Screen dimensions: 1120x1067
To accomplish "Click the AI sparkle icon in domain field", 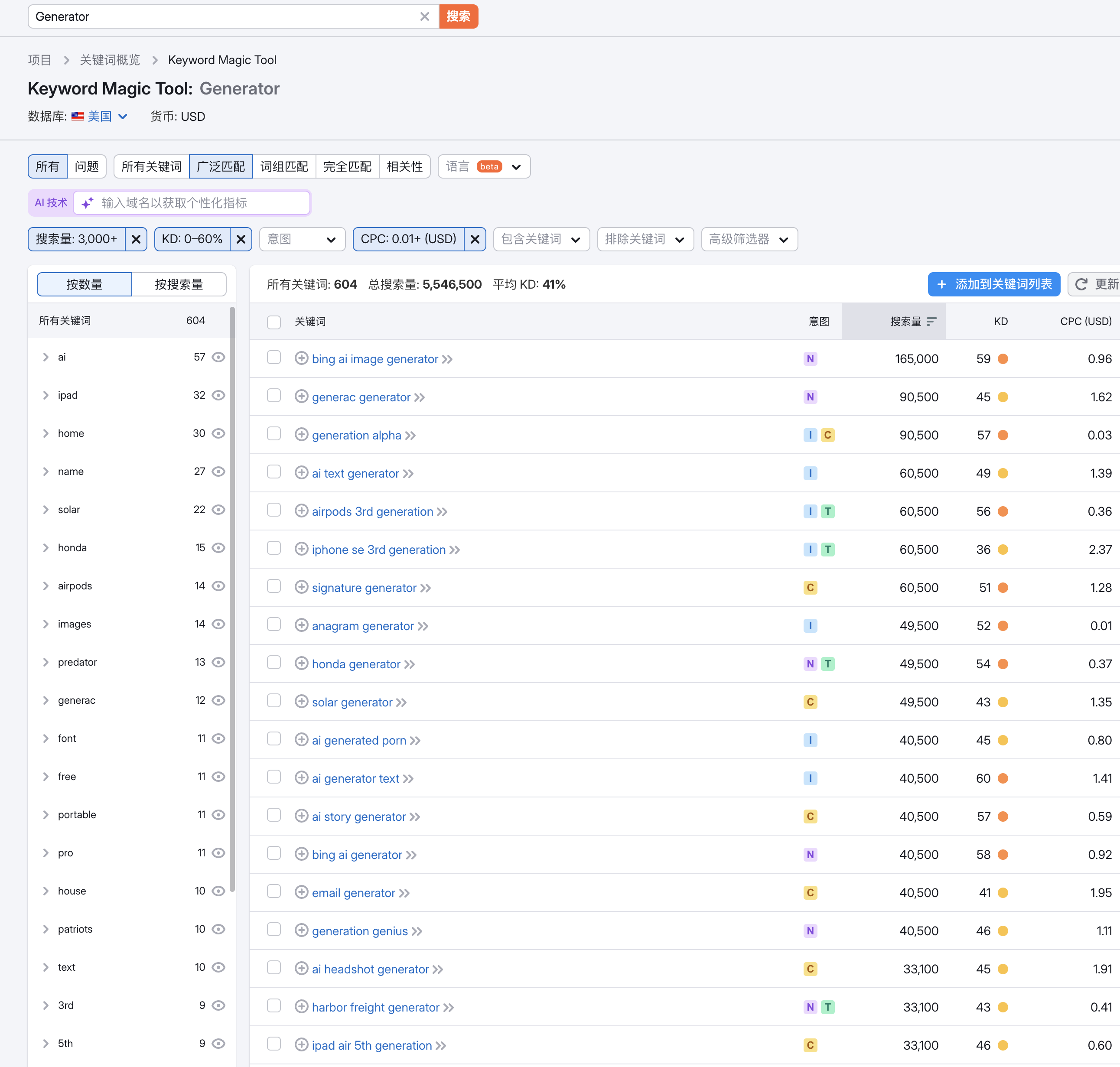I will pyautogui.click(x=87, y=203).
